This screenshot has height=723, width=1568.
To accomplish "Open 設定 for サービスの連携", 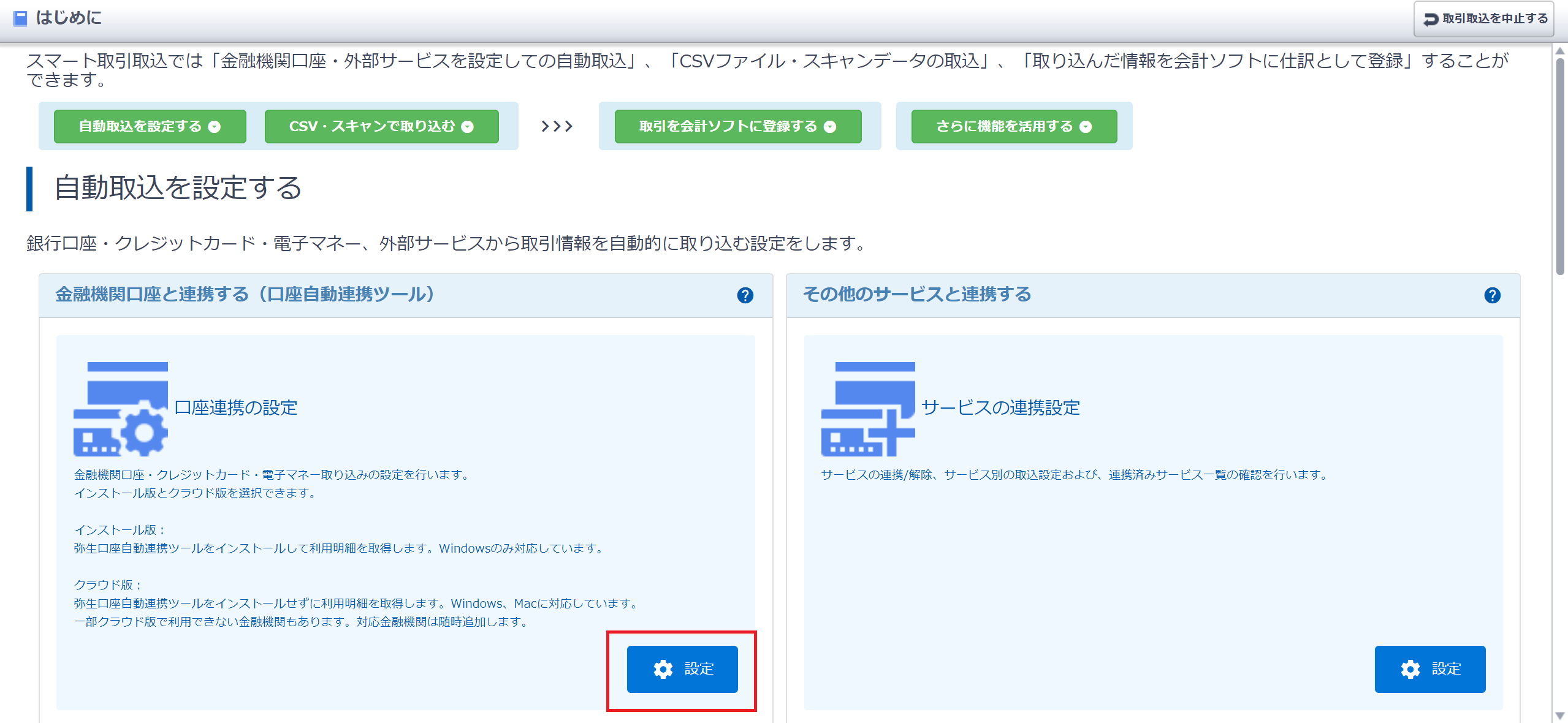I will tap(1429, 669).
